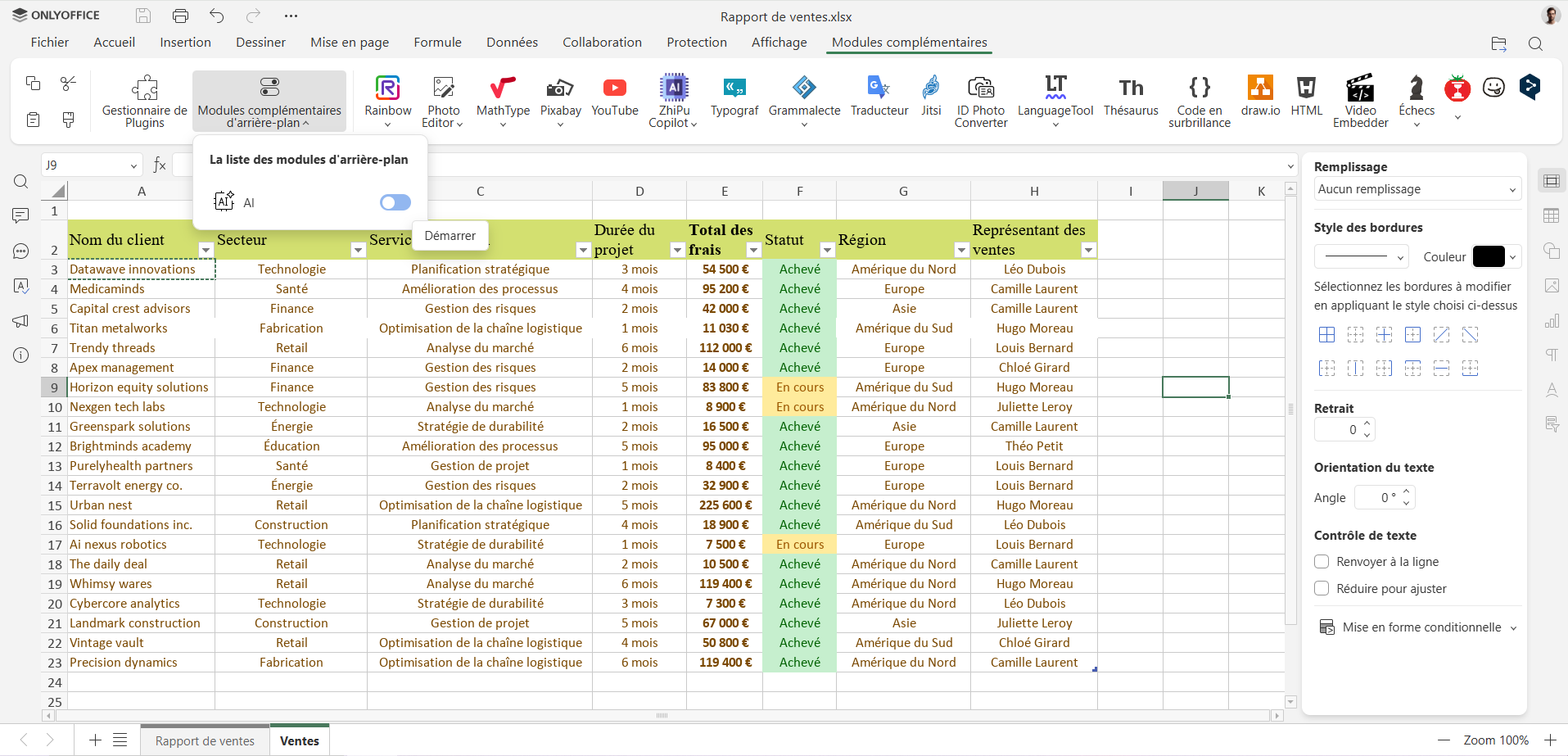This screenshot has height=756, width=1568.
Task: Zoom in with the plus button
Action: [x=1550, y=740]
